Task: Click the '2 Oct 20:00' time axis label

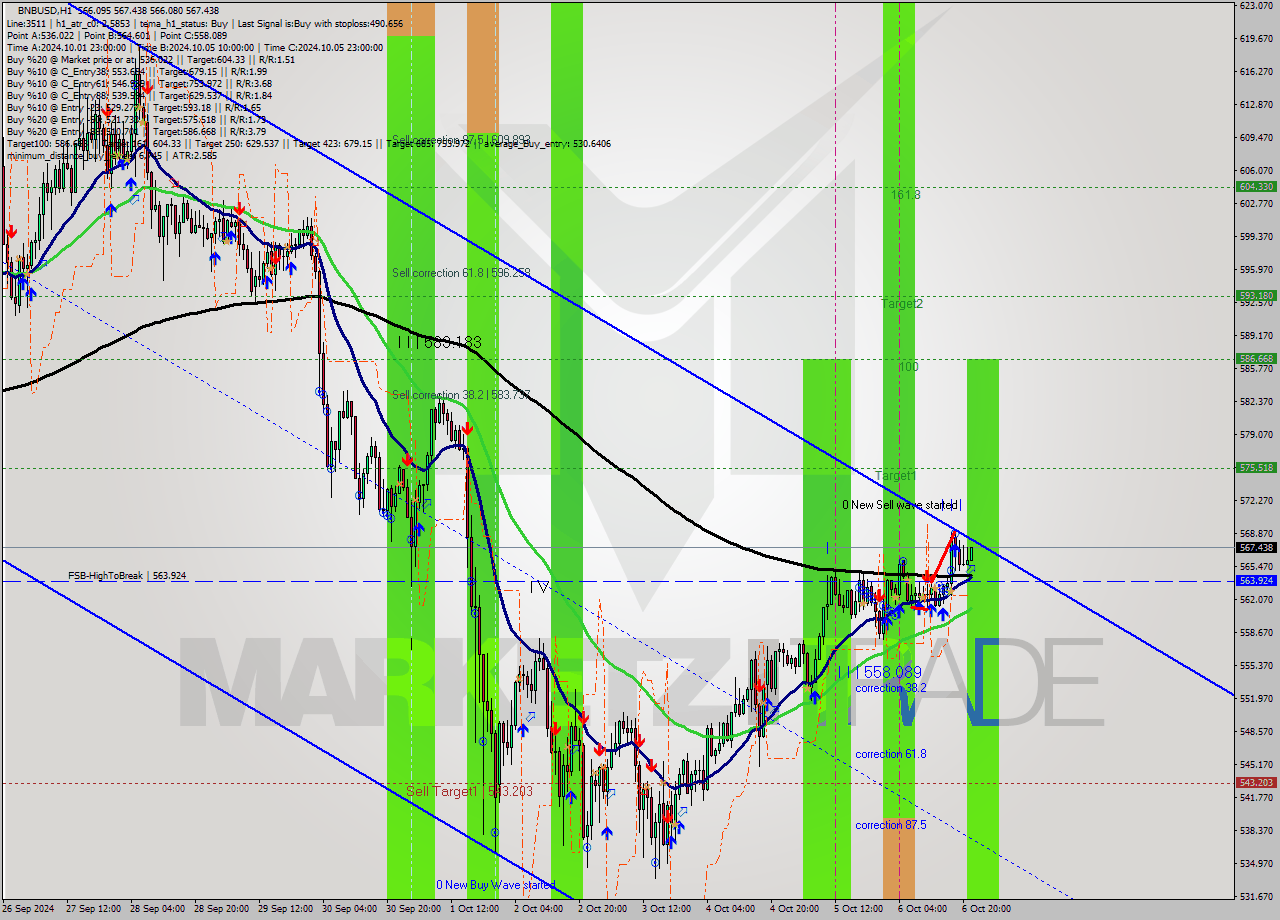Action: (603, 909)
